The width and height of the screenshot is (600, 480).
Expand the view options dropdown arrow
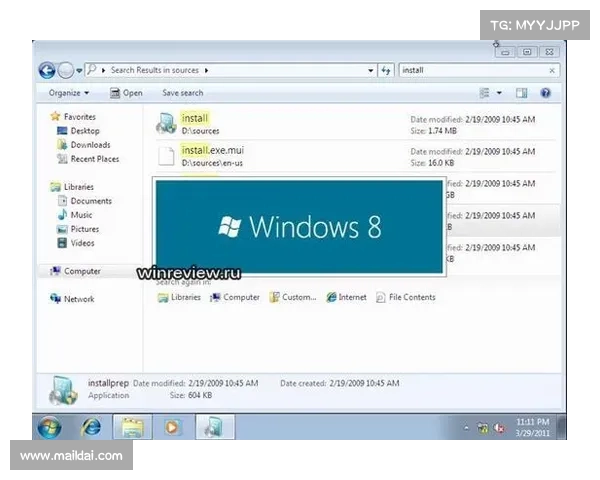[x=499, y=93]
